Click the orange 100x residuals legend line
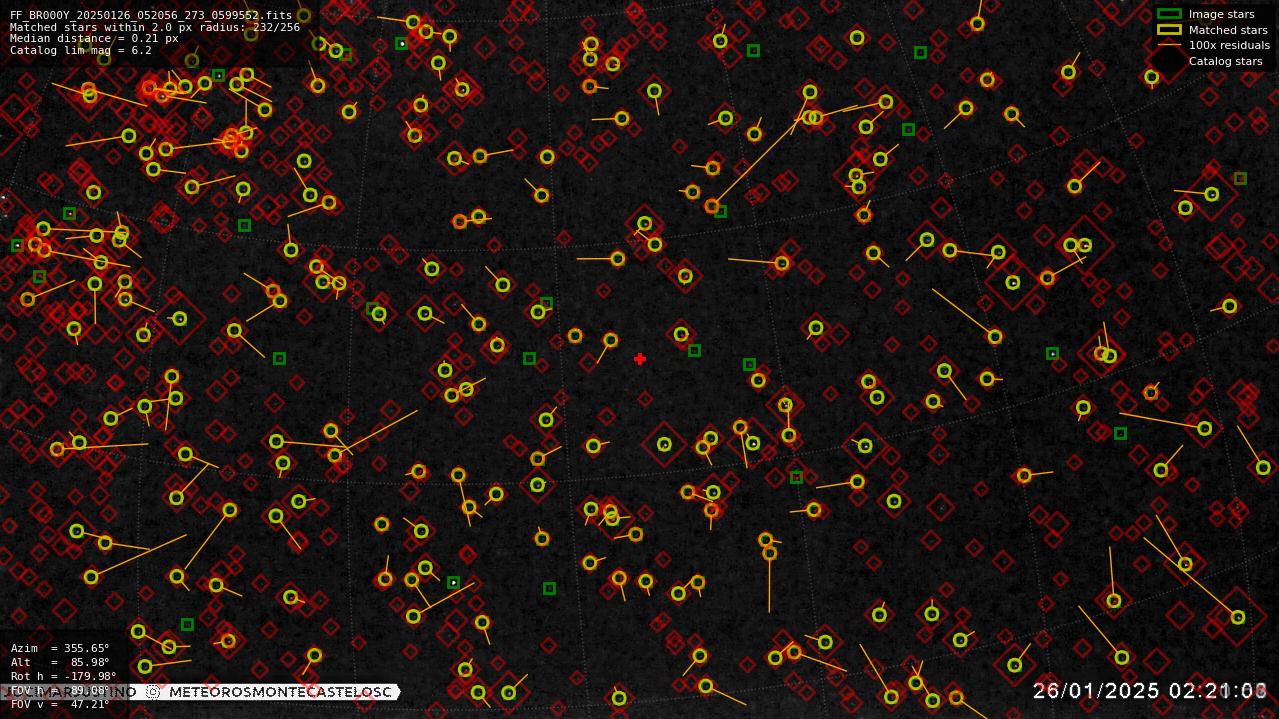 1169,45
